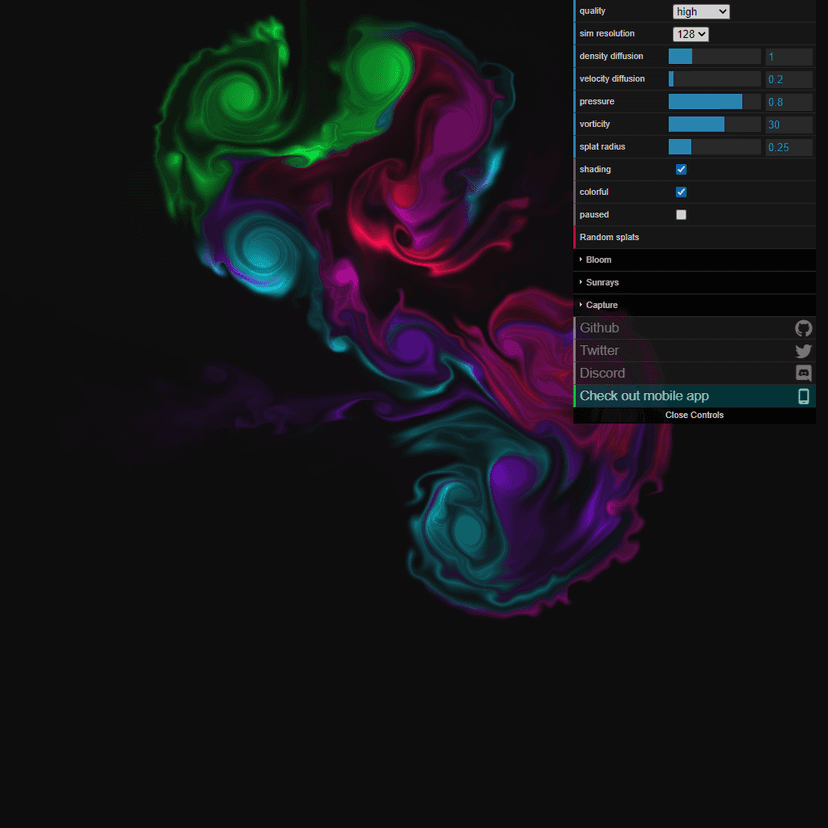Open the GitHub repository icon

803,328
